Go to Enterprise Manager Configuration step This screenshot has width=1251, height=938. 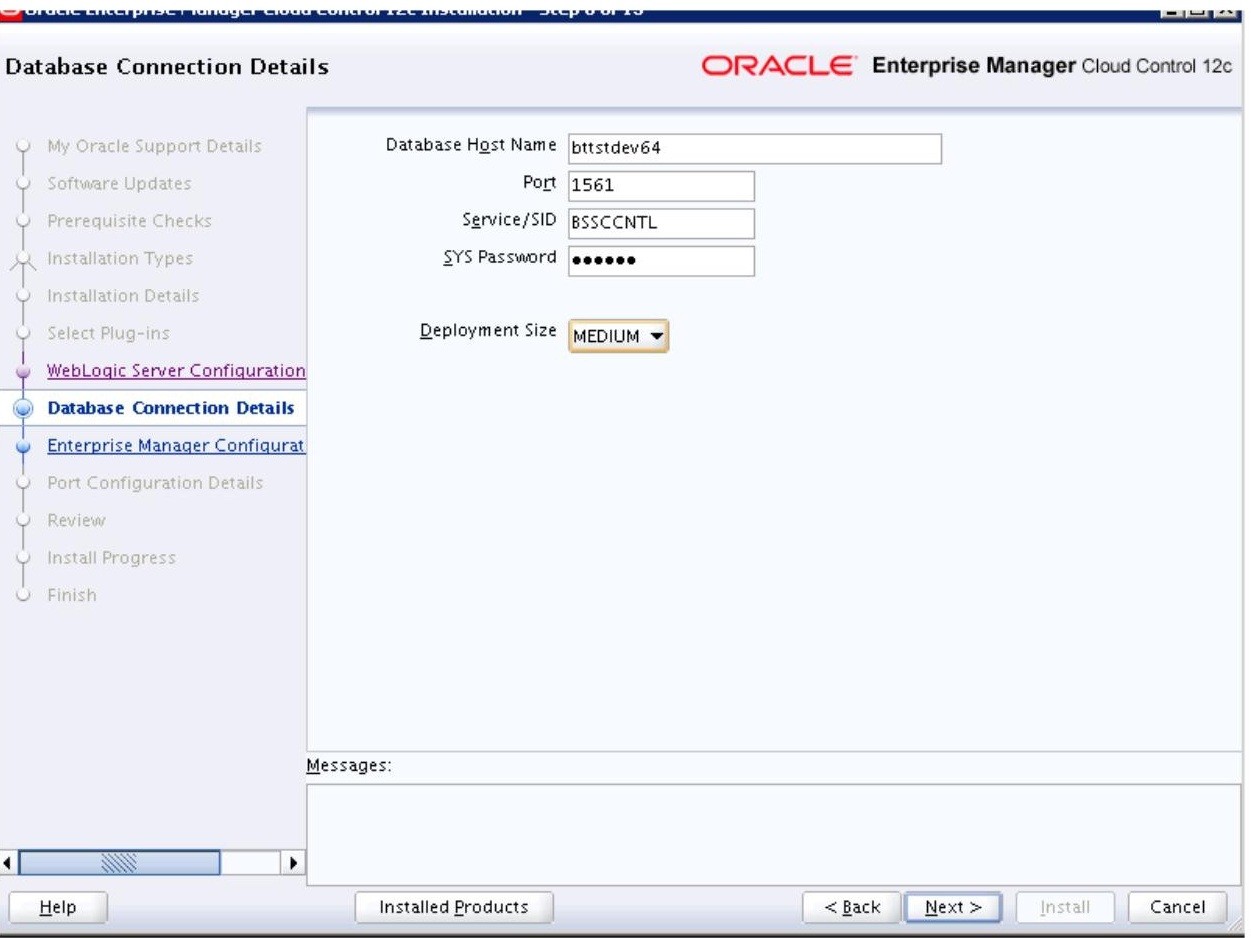(176, 445)
